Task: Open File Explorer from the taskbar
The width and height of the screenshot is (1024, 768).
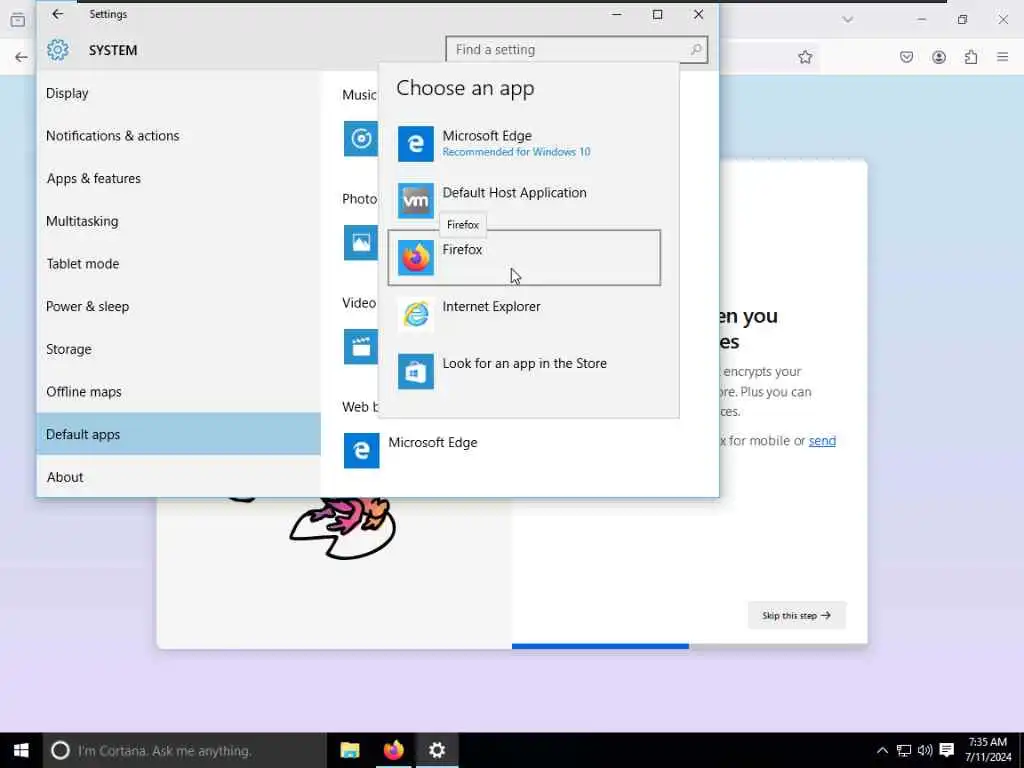Action: click(x=350, y=750)
